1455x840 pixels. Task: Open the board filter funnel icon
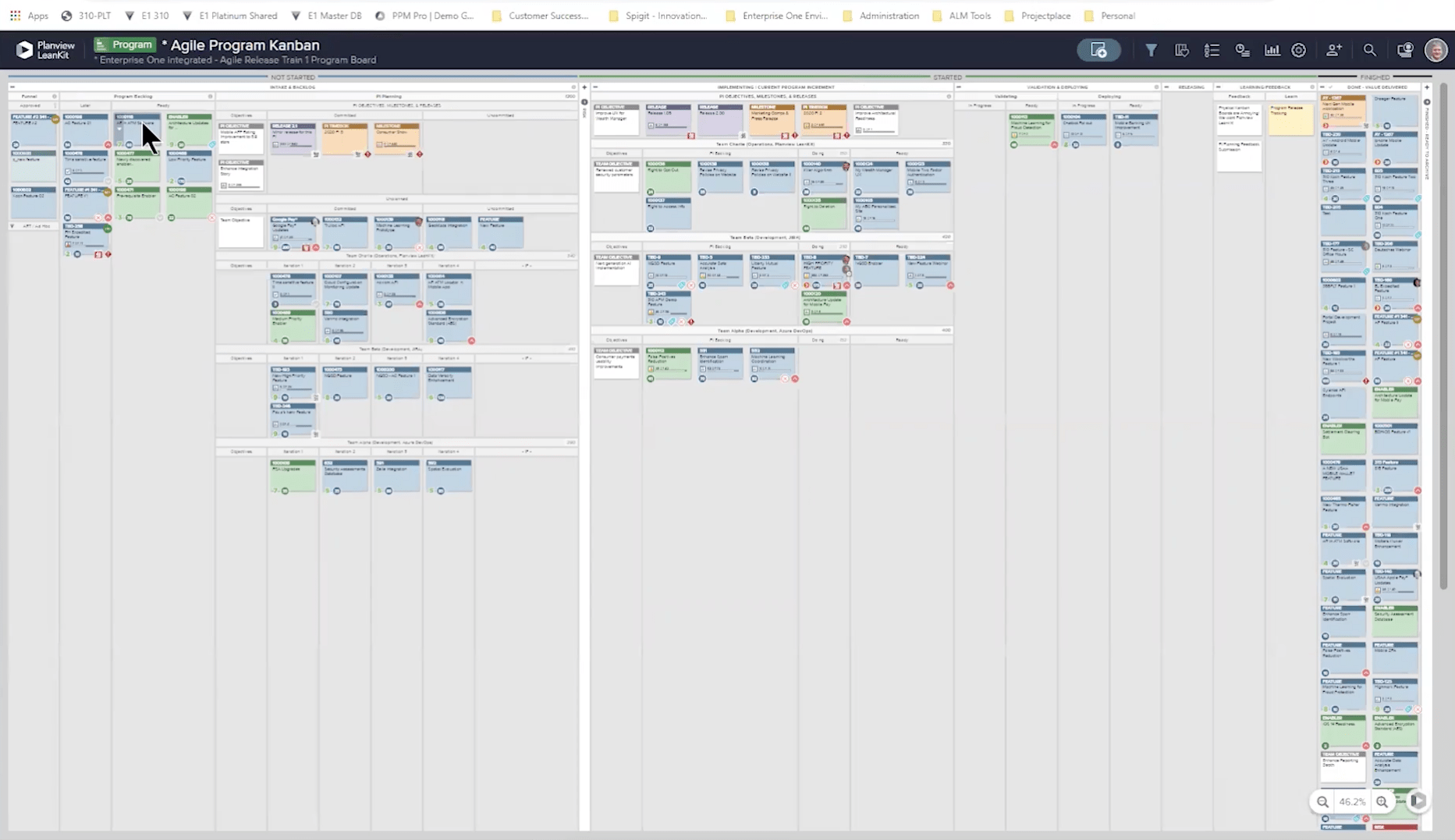click(1151, 50)
